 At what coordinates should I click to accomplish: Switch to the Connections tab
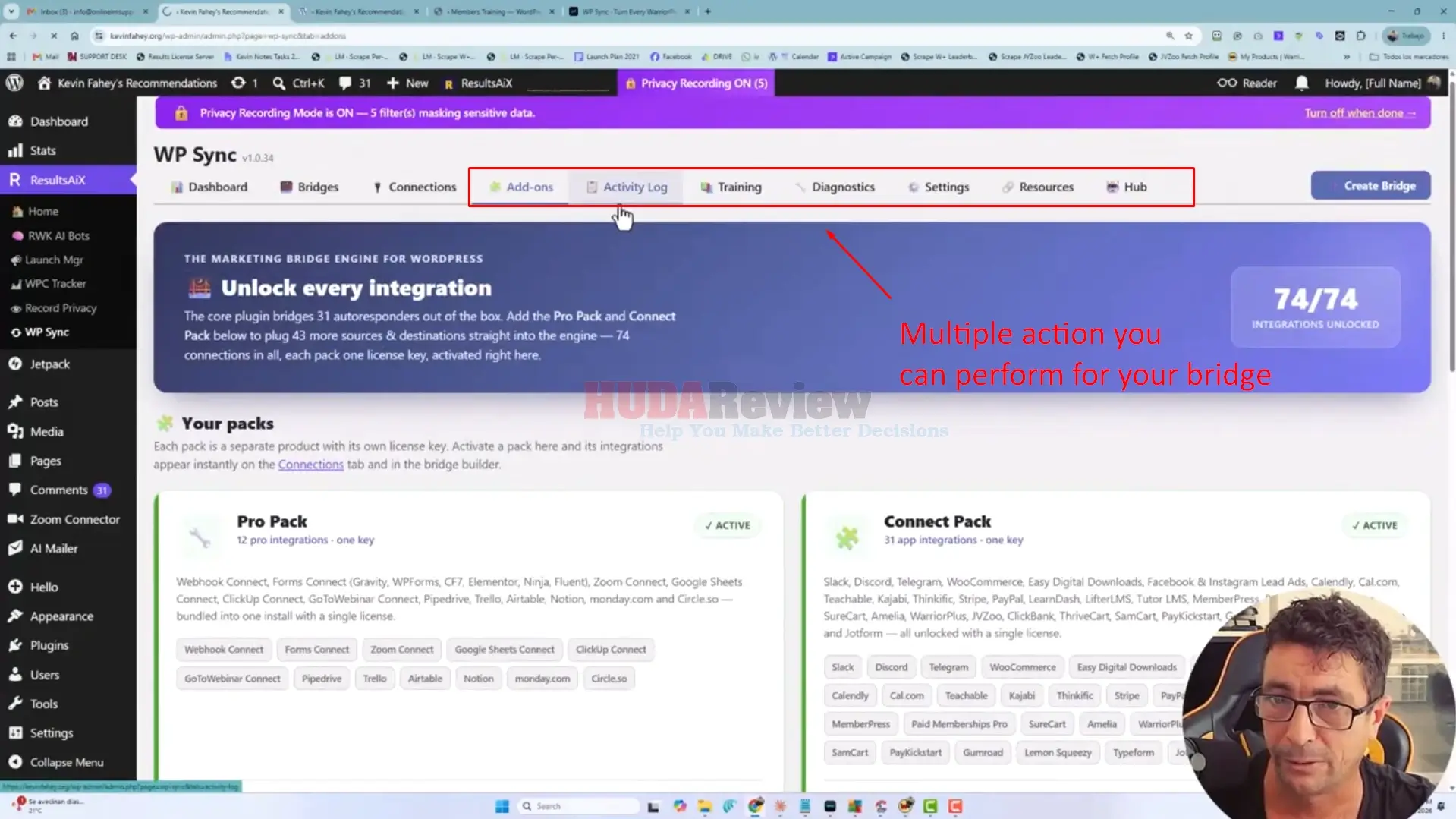[x=415, y=187]
